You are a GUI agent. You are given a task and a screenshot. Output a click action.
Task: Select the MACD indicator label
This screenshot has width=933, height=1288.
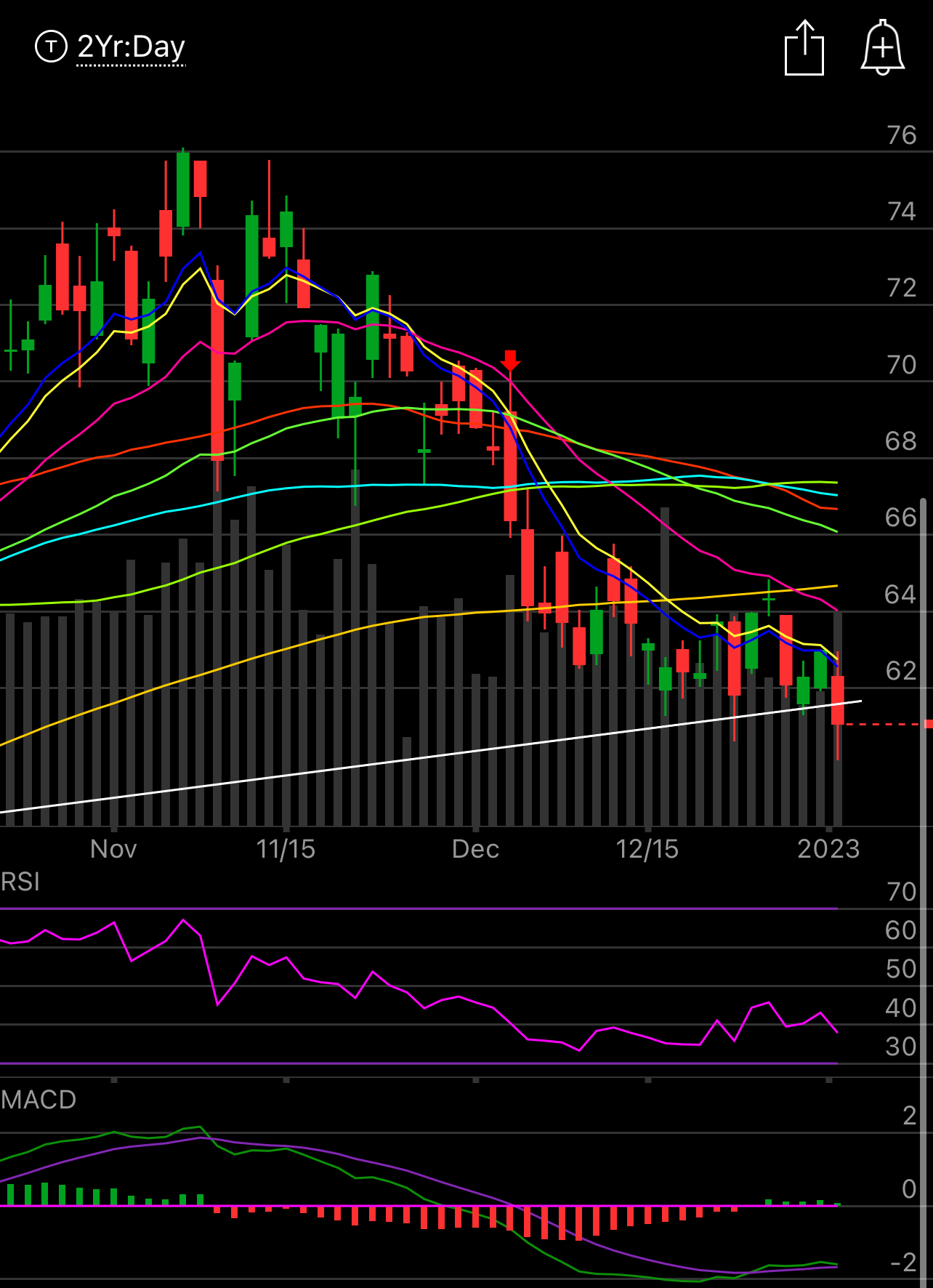point(39,1100)
